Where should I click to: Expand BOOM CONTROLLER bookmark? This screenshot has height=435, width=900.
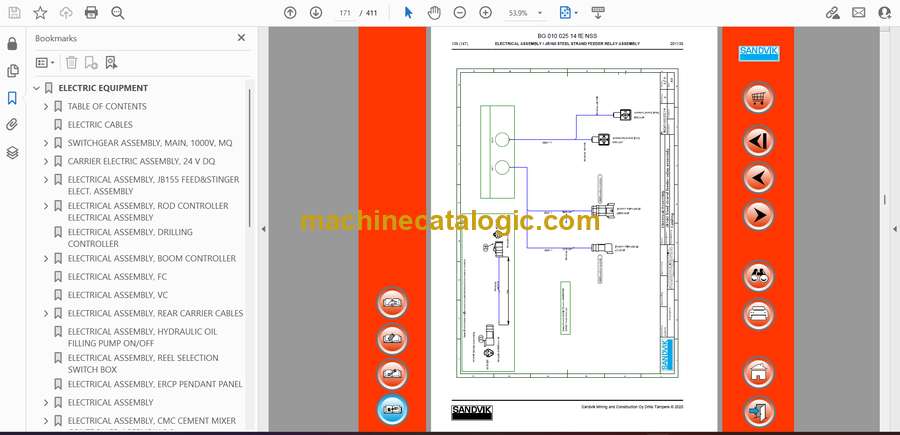[46, 259]
